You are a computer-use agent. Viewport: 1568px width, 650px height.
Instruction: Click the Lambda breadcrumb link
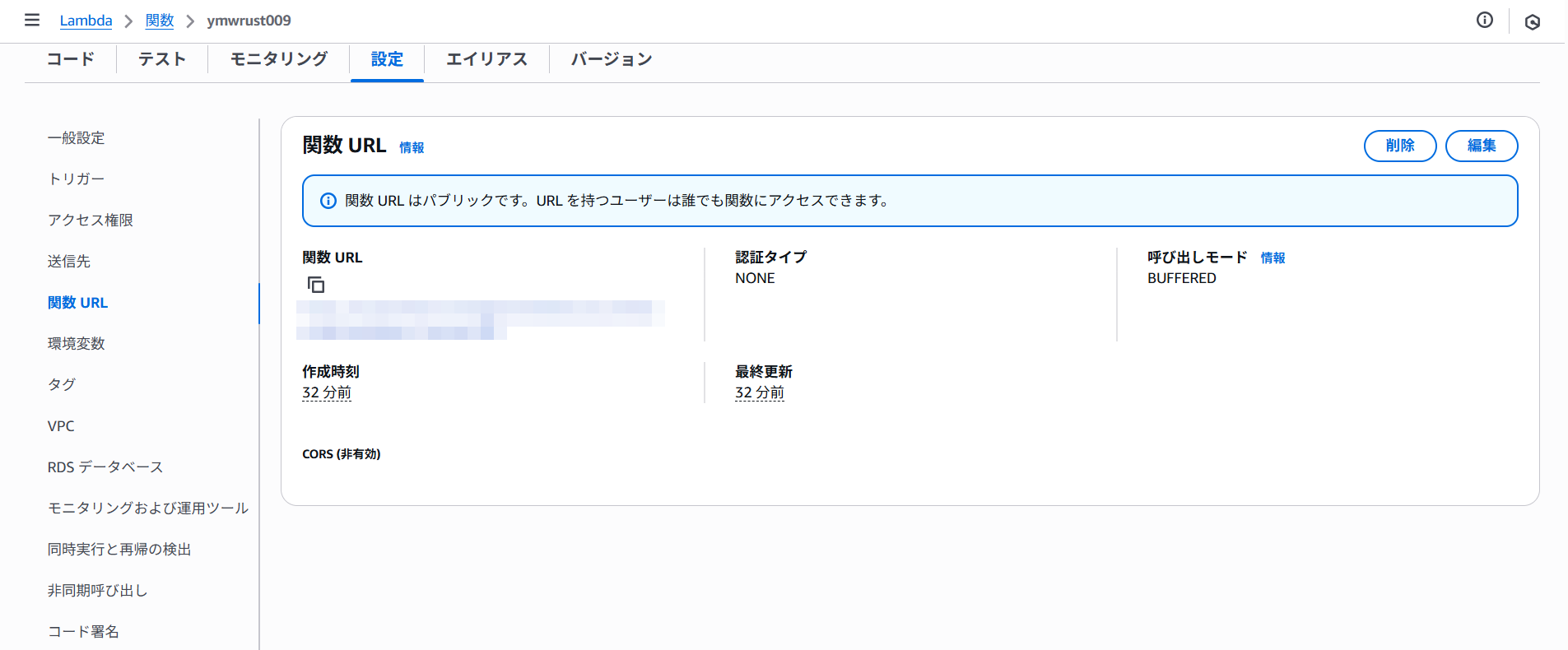pos(86,21)
